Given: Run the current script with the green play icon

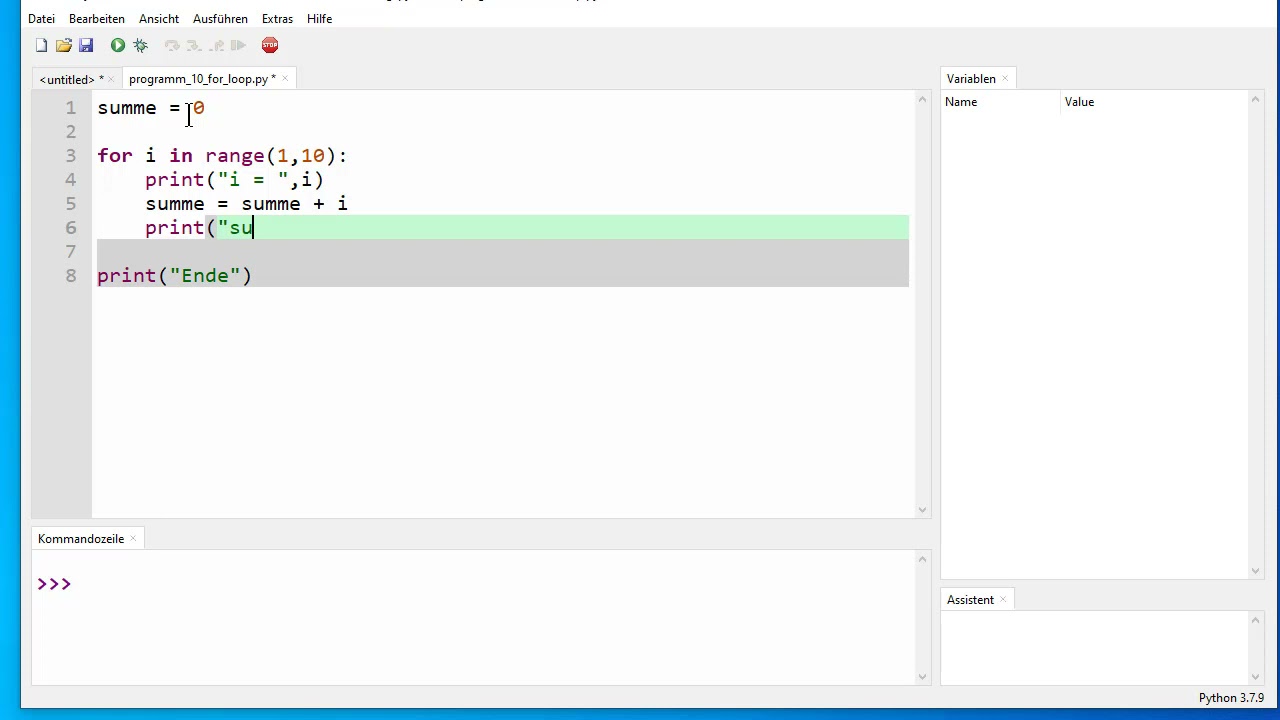Looking at the screenshot, I should point(118,45).
